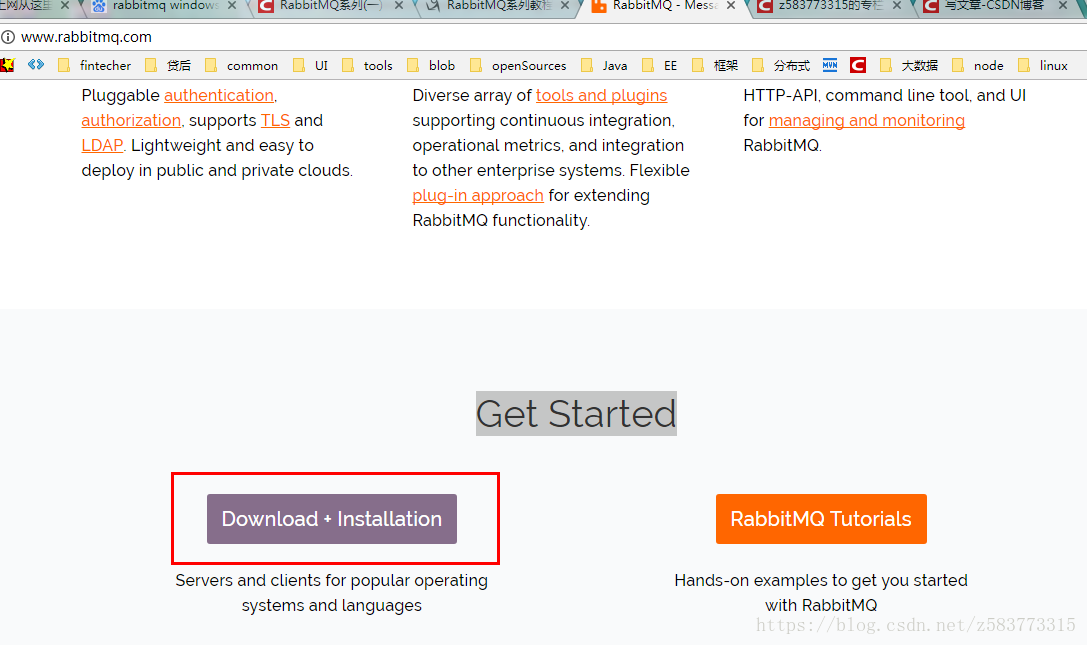Screen dimensions: 1087x645
Task: Click the MVN repository bookmark icon
Action: tap(830, 65)
